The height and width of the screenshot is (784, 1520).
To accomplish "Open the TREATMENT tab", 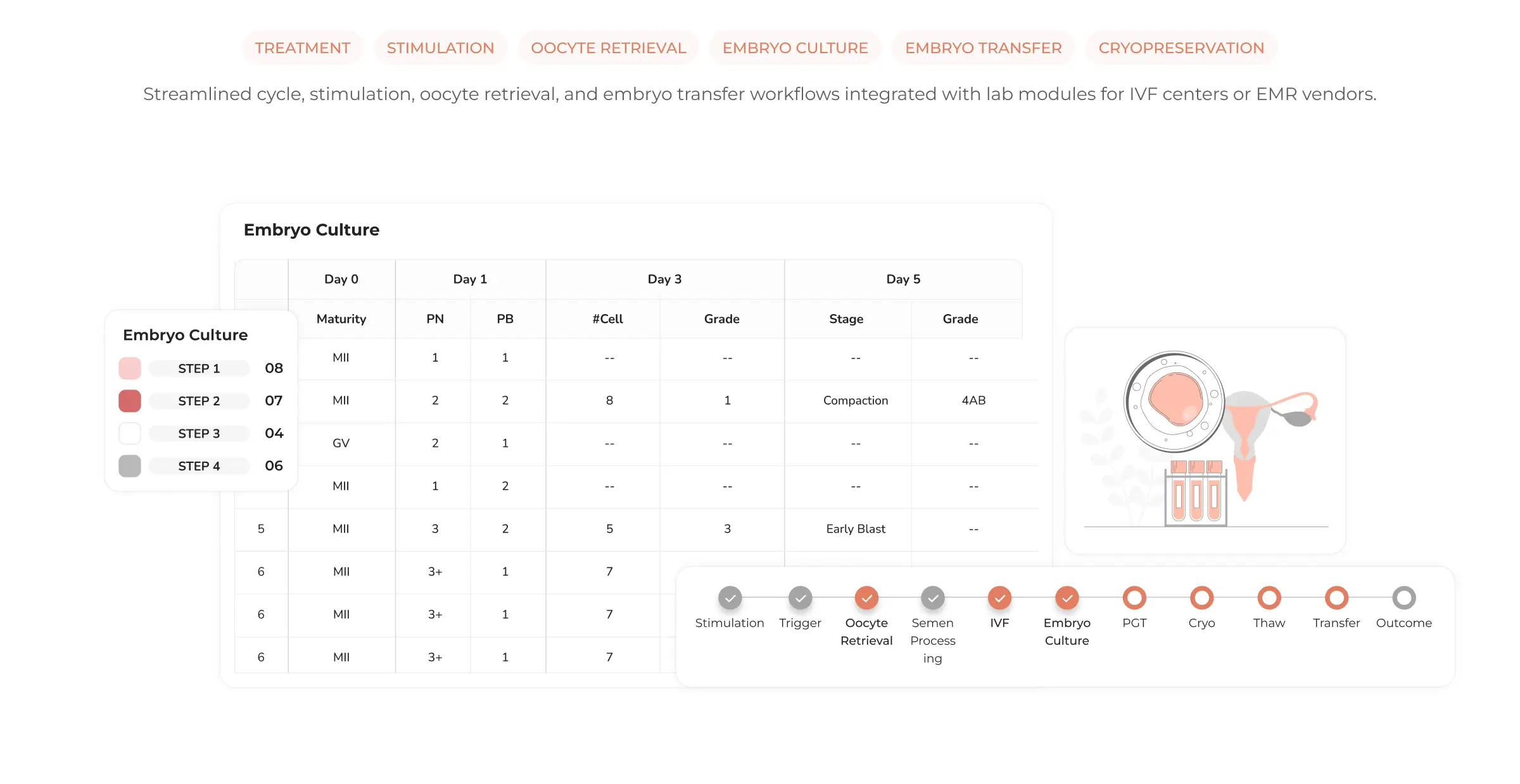I will click(x=302, y=48).
